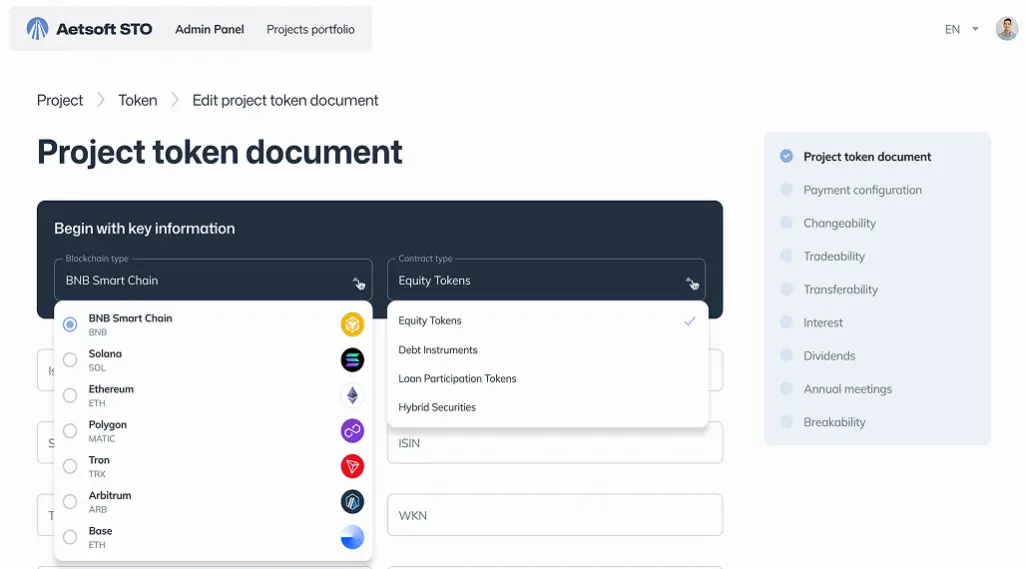Choose Hybrid Securities from the list
This screenshot has height=569, width=1025.
point(437,407)
